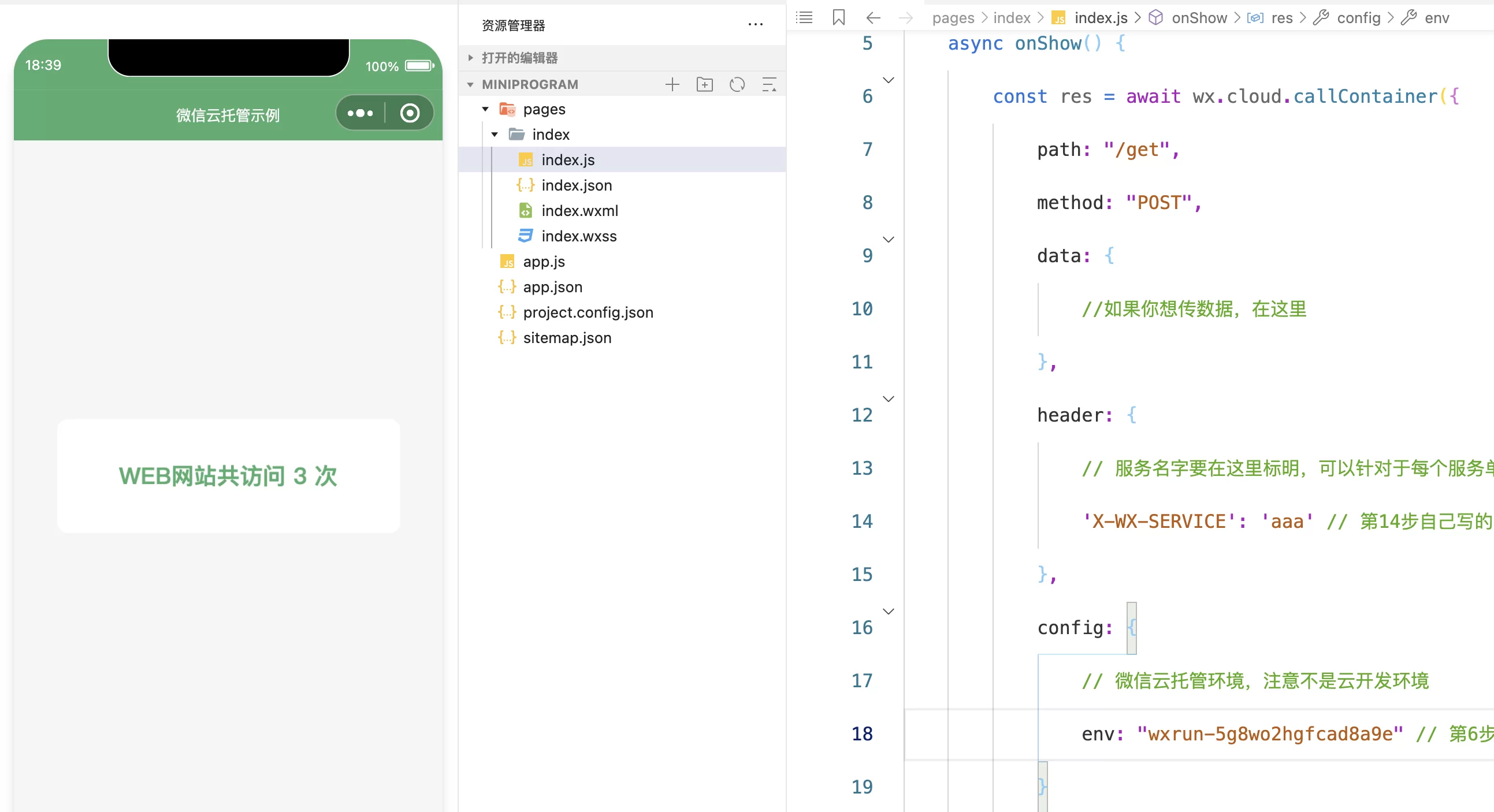Image resolution: width=1494 pixels, height=812 pixels.
Task: Select config in the breadcrumb path
Action: 1358,17
